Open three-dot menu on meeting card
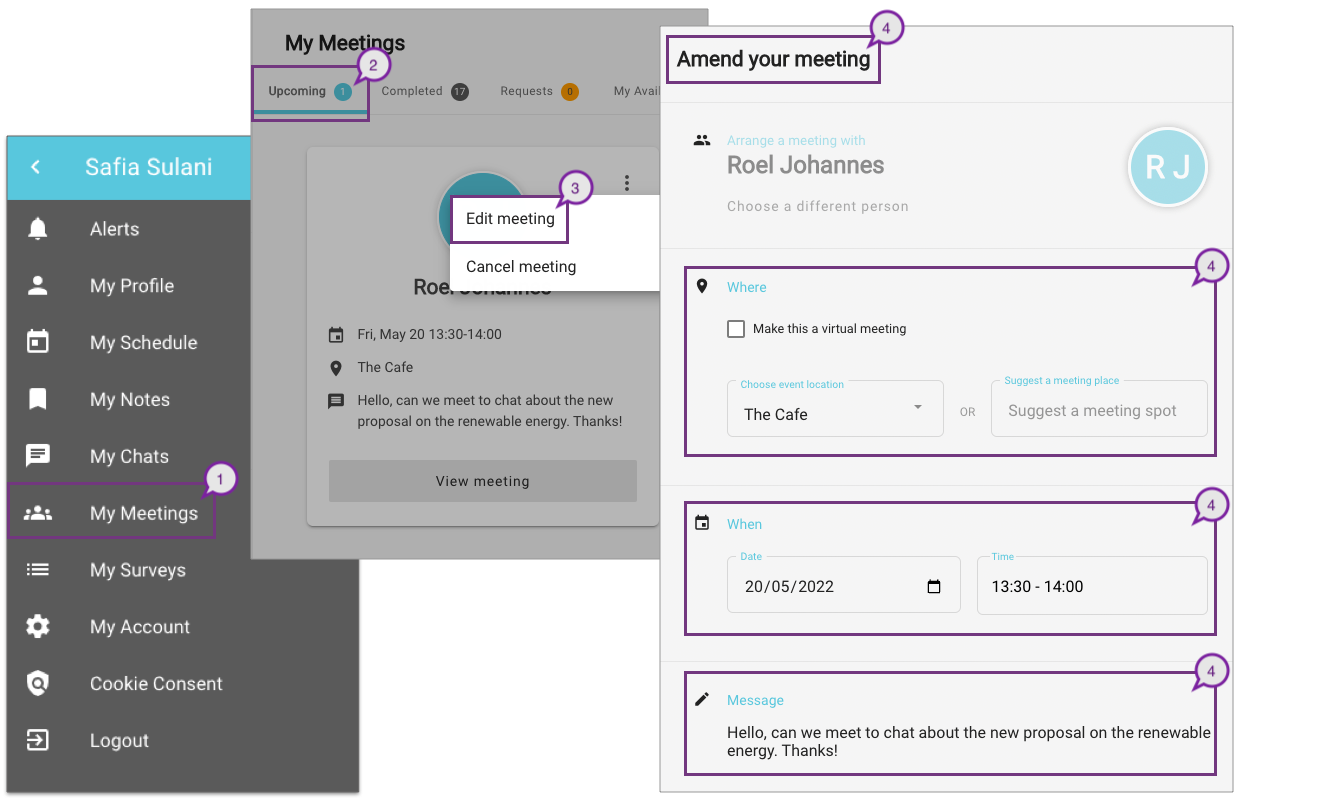Image resolution: width=1319 pixels, height=804 pixels. pyautogui.click(x=627, y=183)
